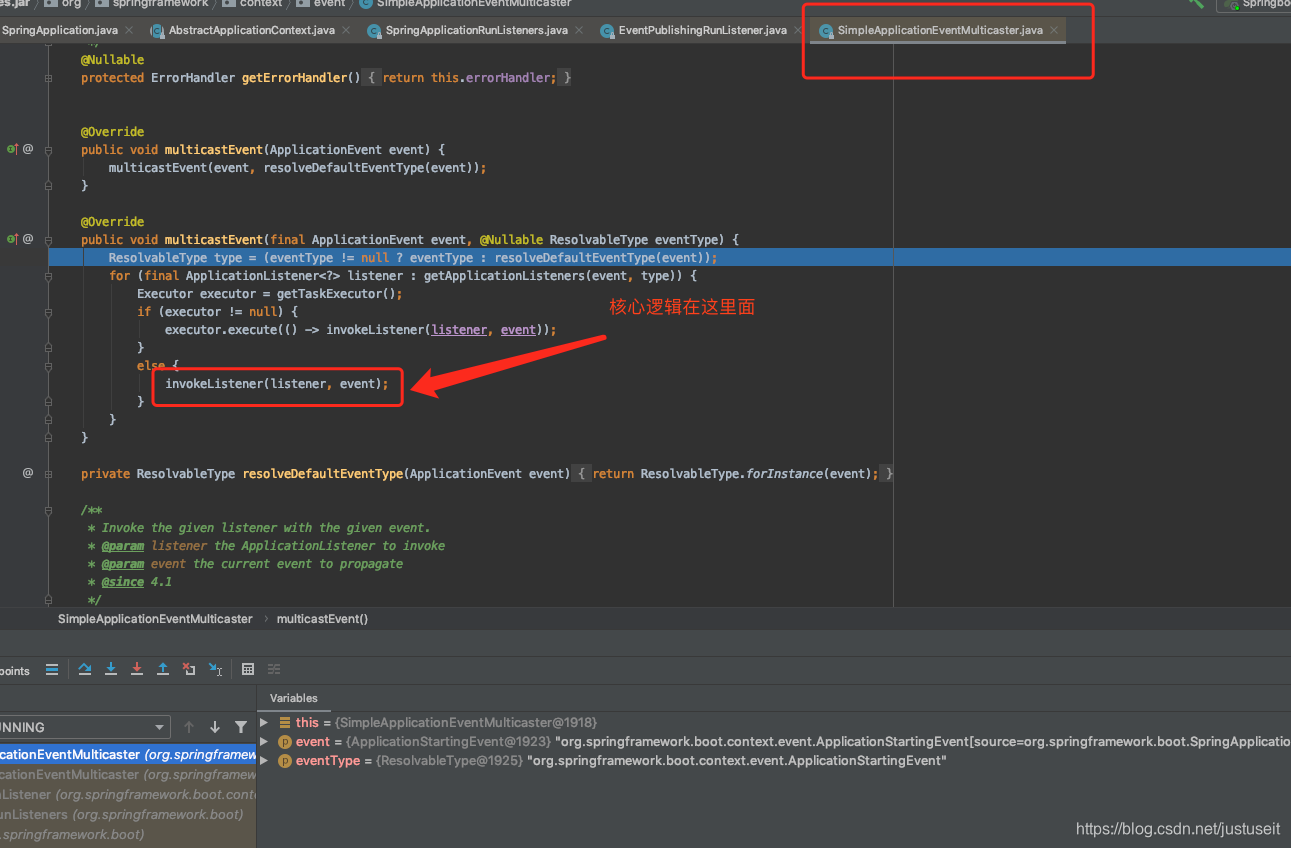1291x848 pixels.
Task: Open the thread selector dropdown showing RUNNING
Action: point(84,727)
